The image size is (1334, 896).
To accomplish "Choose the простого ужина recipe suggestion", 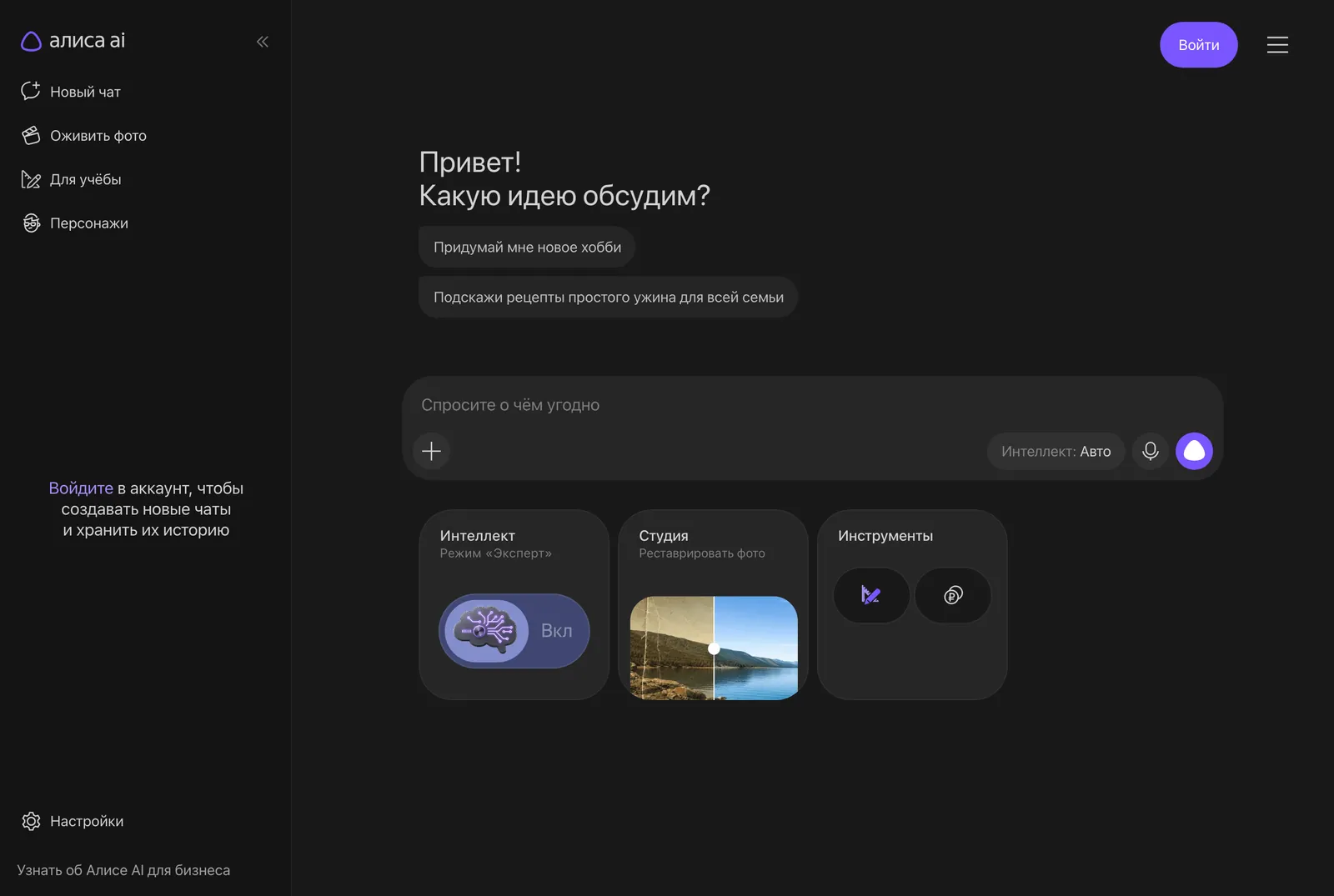I will pos(609,297).
